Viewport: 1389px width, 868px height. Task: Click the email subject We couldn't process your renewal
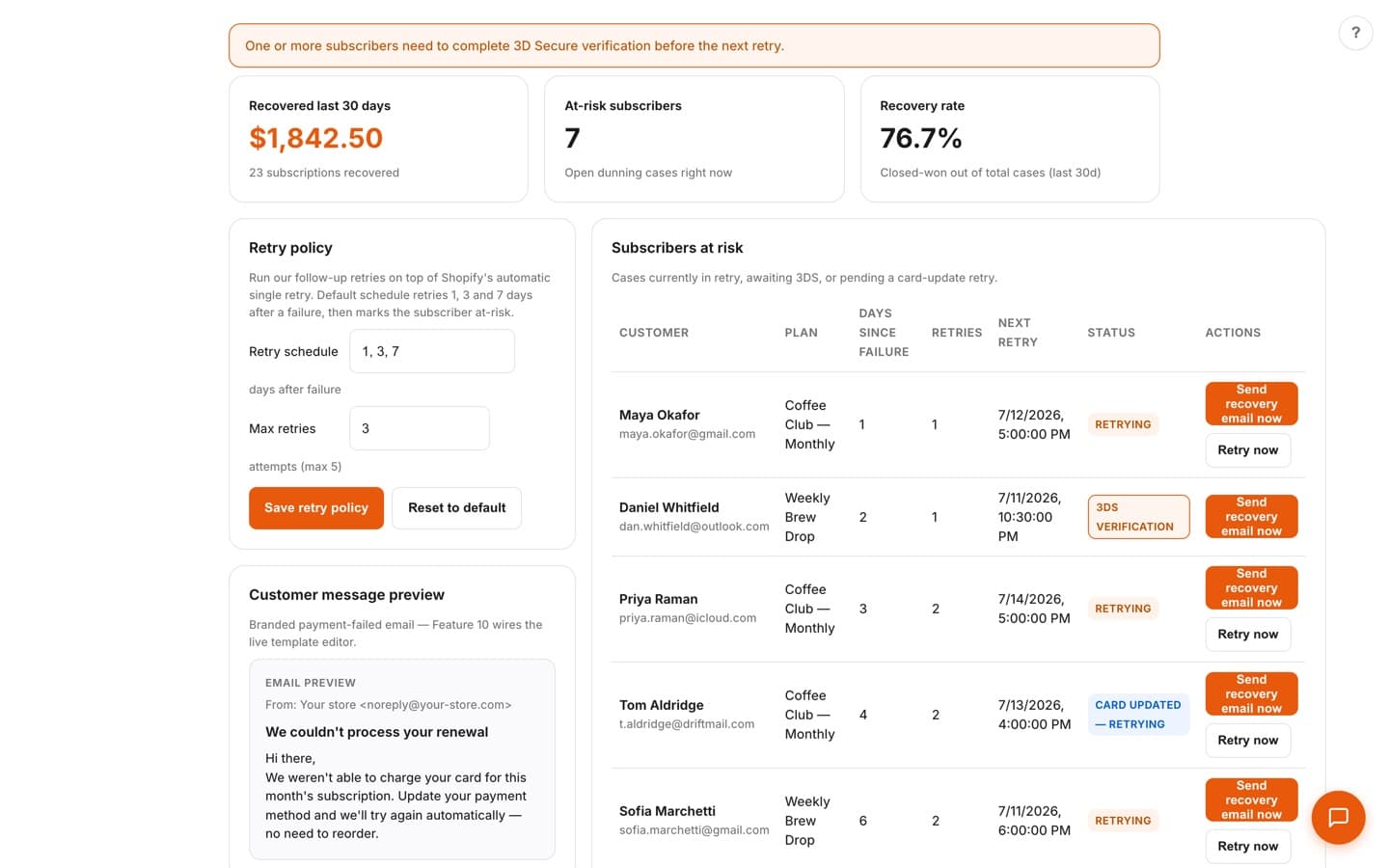(376, 732)
